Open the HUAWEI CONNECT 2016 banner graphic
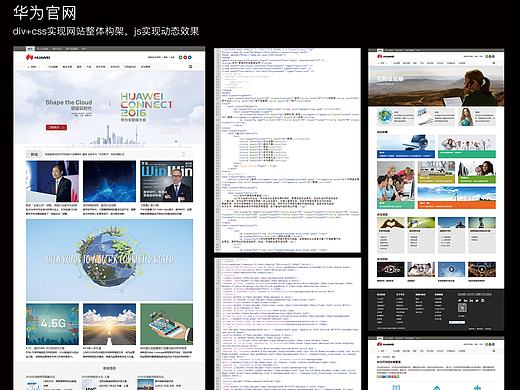This screenshot has height=390, width=520. [x=146, y=107]
